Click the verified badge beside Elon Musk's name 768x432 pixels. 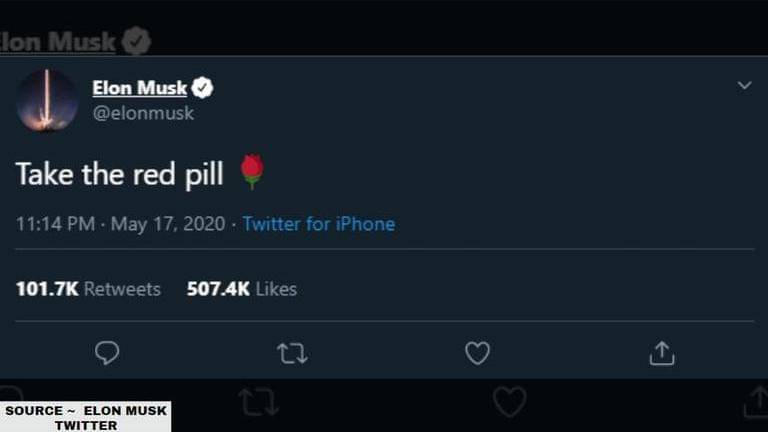tap(202, 89)
